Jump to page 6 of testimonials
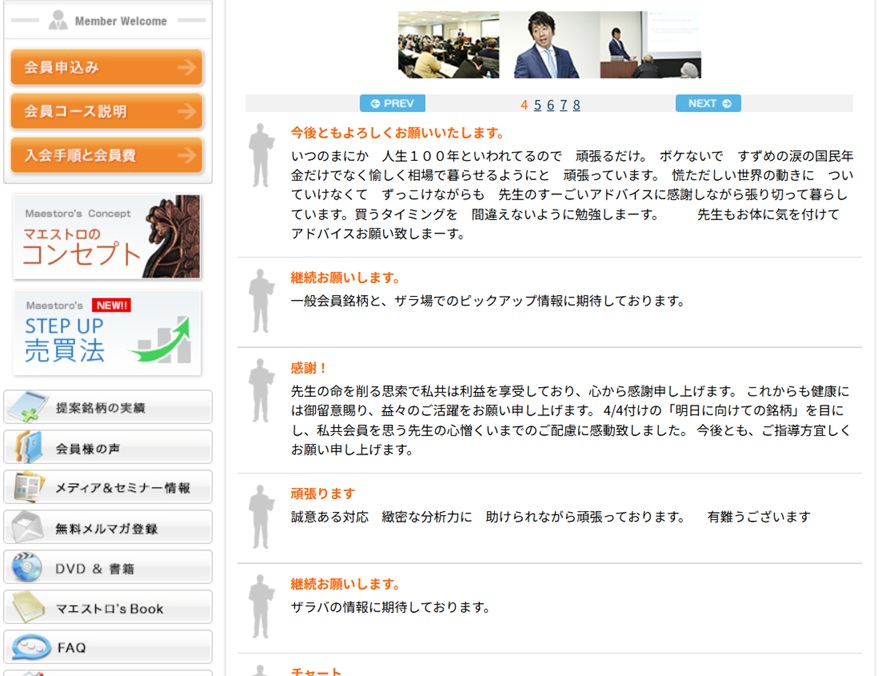Viewport: 894px width, 676px height. pyautogui.click(x=550, y=105)
